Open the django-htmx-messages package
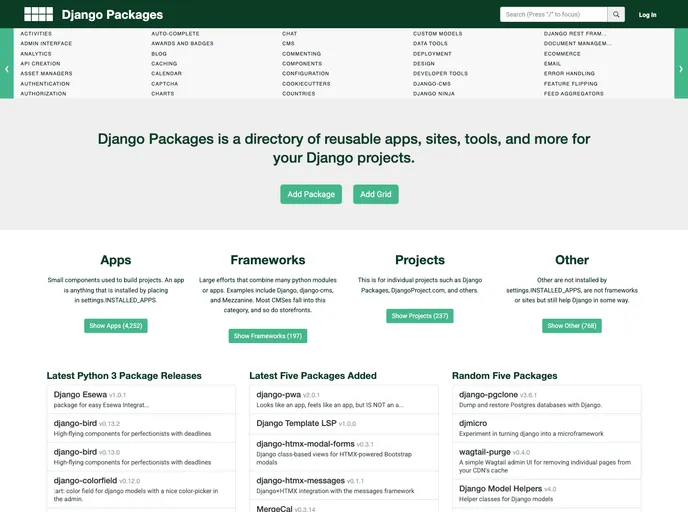688x512 pixels. point(301,480)
